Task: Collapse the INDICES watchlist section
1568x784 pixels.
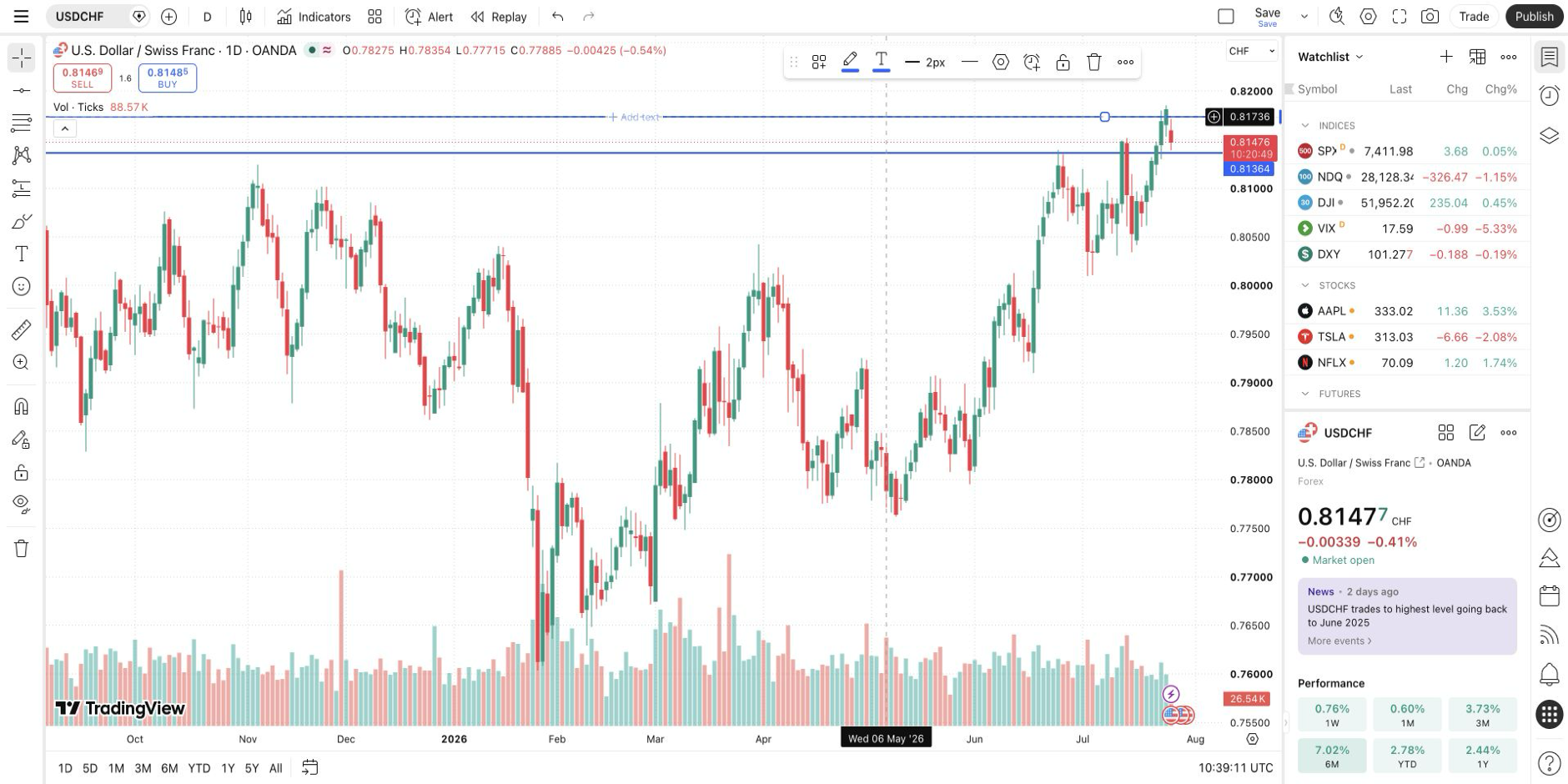Action: pos(1305,126)
